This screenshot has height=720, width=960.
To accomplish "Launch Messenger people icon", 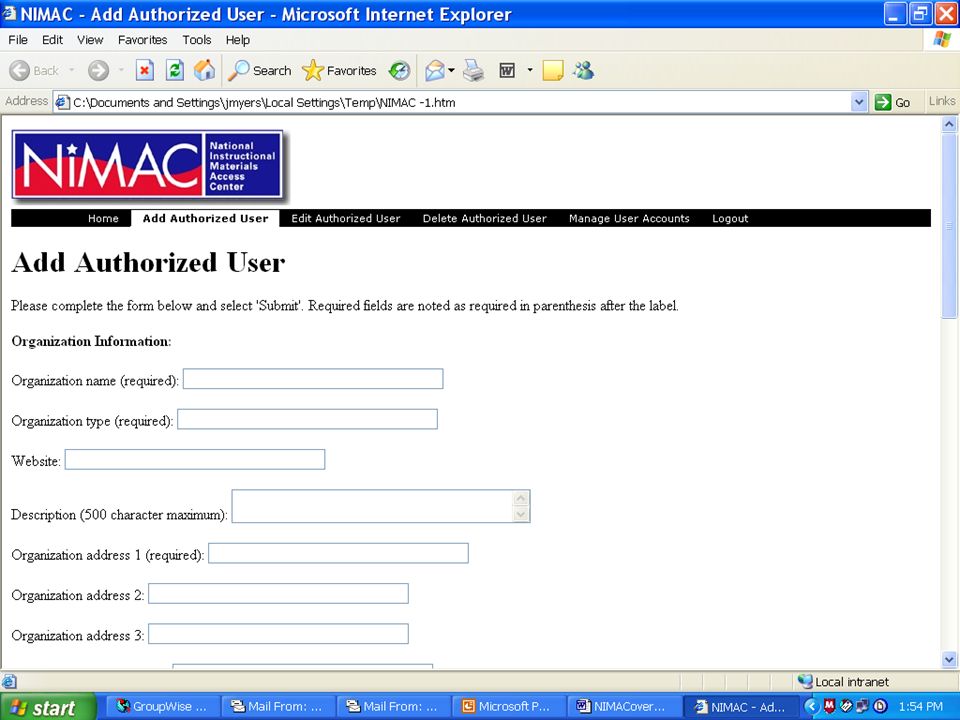I will pyautogui.click(x=583, y=71).
